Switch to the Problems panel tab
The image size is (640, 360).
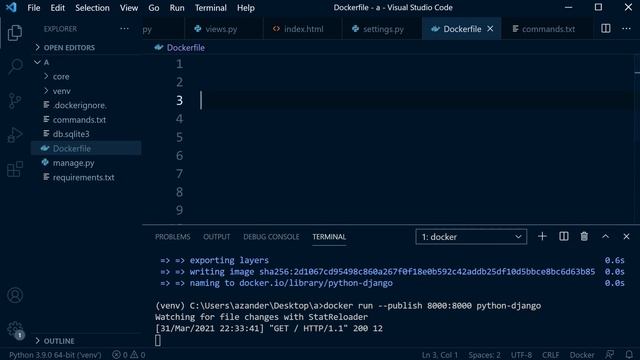(x=173, y=237)
